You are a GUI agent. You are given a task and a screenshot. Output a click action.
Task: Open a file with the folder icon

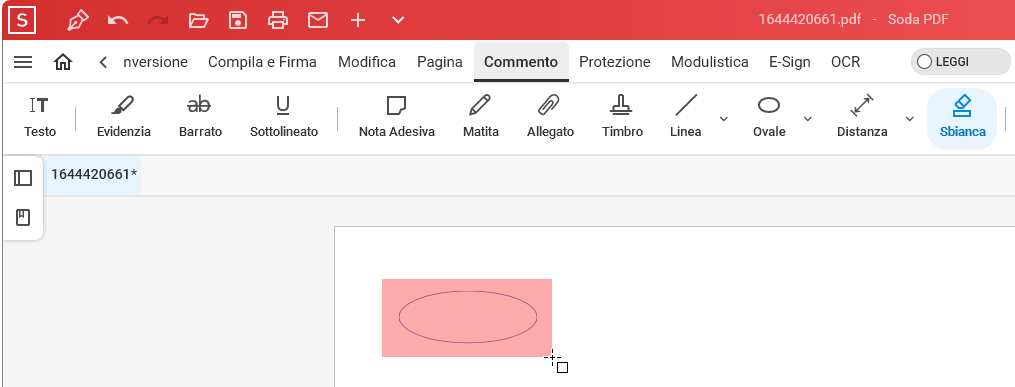click(x=198, y=20)
